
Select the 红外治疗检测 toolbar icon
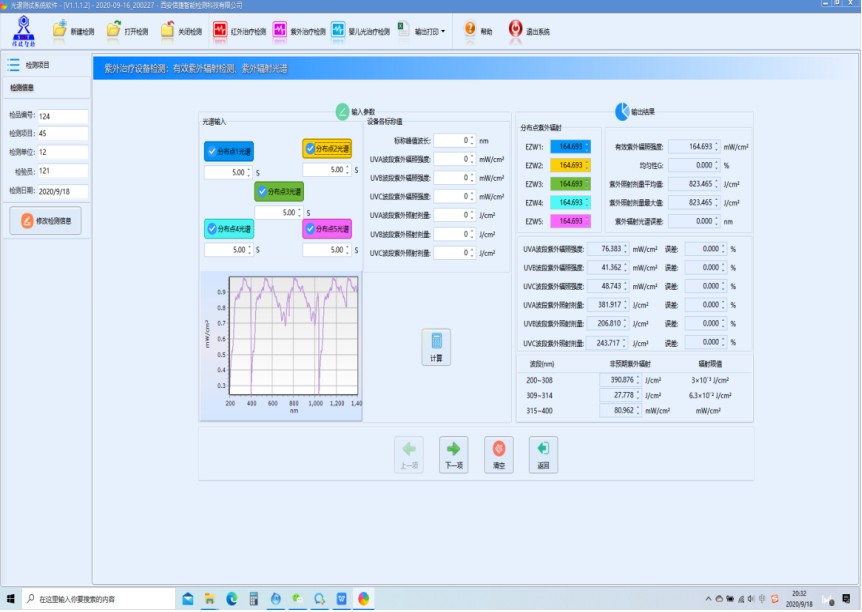coord(221,31)
